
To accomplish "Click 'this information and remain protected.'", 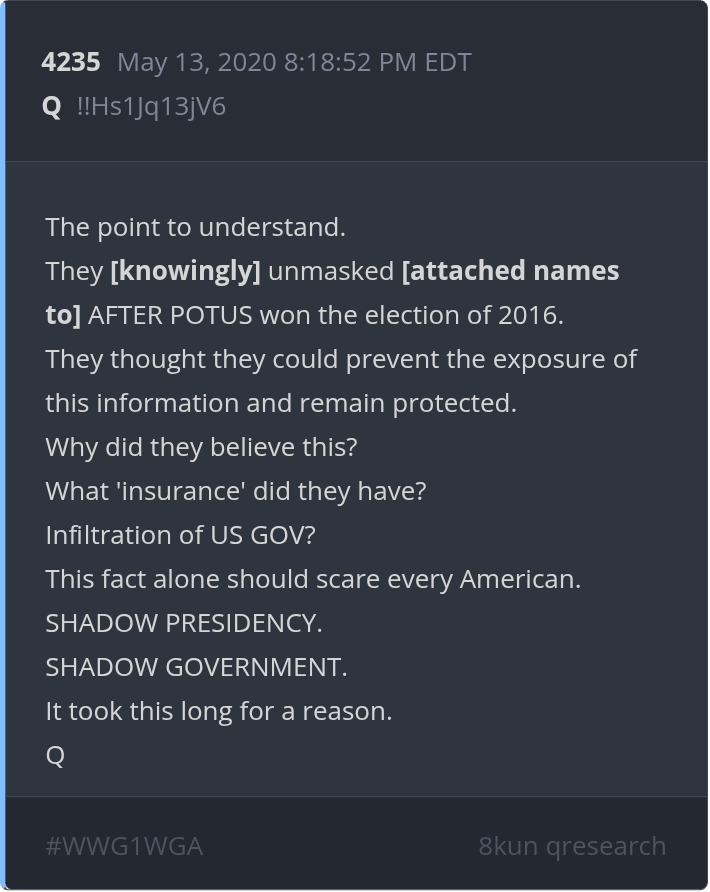I will click(281, 403).
